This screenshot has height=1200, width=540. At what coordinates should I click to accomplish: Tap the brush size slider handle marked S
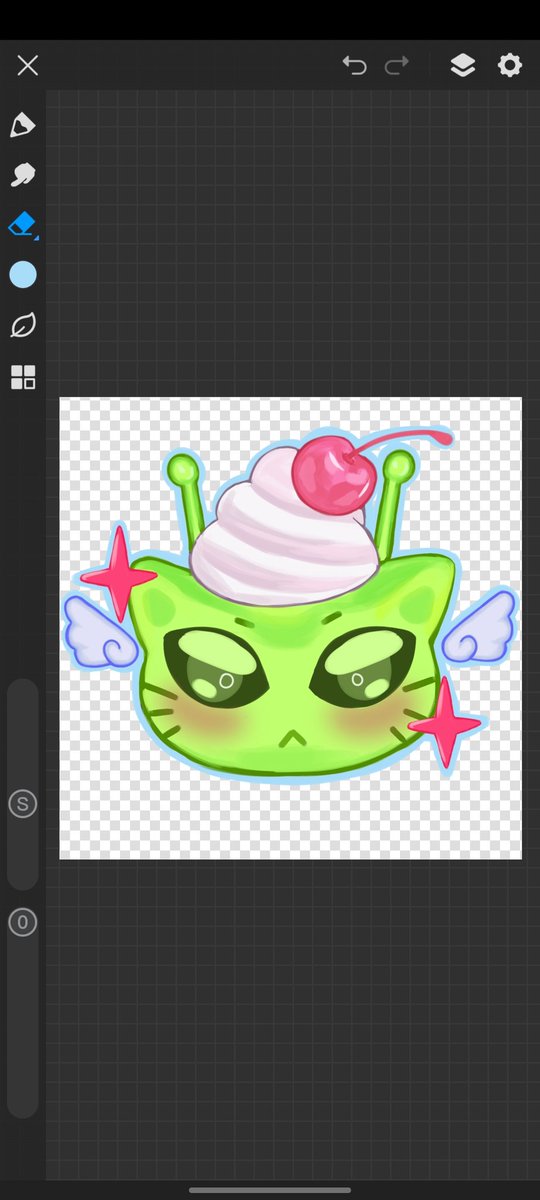22,803
